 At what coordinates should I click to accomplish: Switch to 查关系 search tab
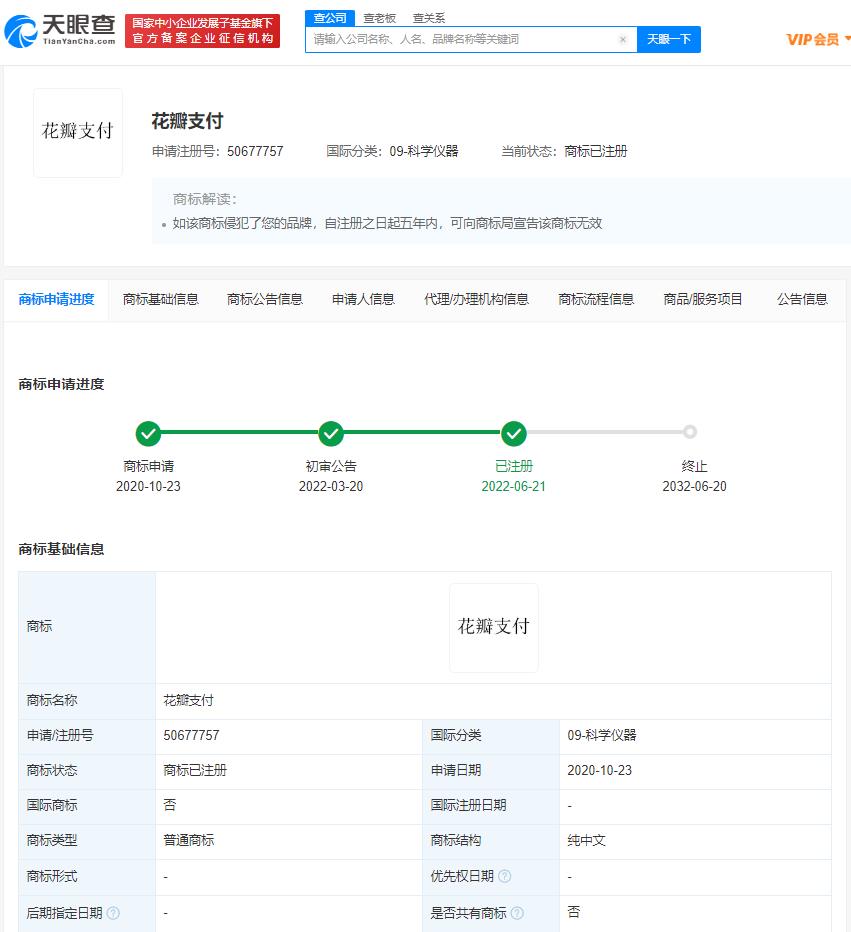pyautogui.click(x=429, y=18)
